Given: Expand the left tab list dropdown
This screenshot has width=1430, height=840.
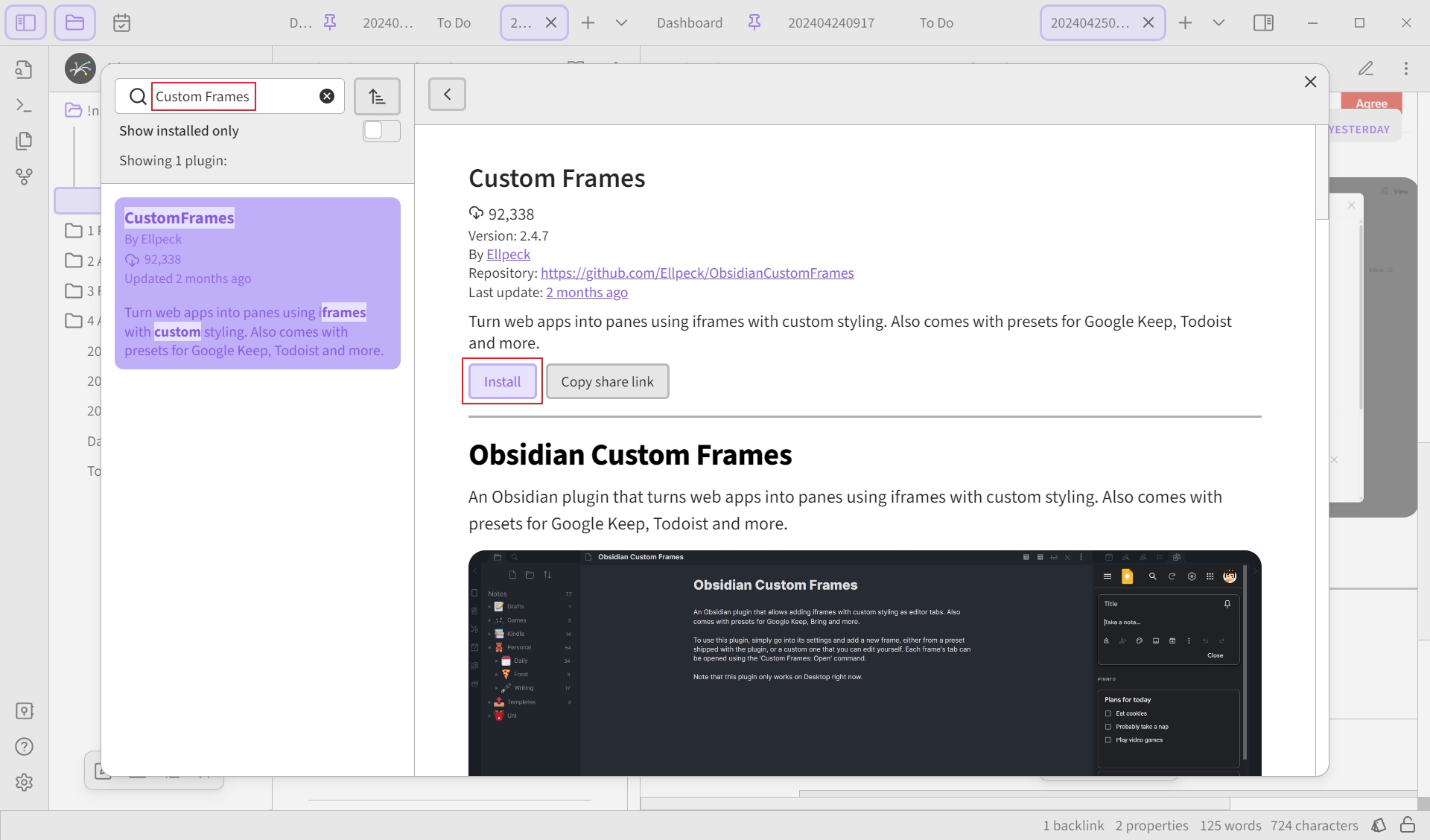Looking at the screenshot, I should click(621, 23).
